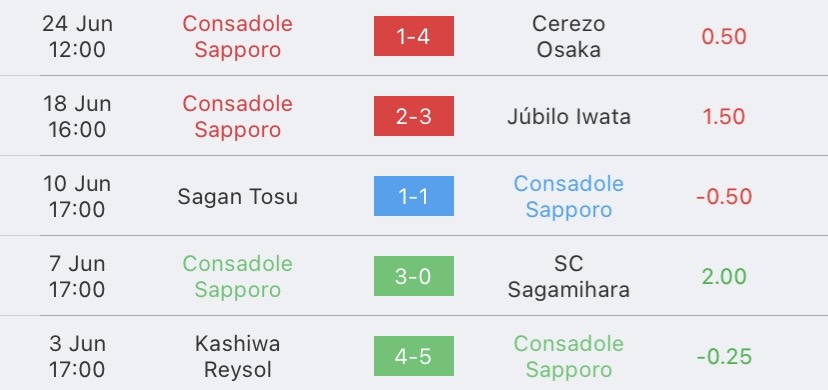Viewport: 828px width, 390px height.
Task: Click Consadole Sapporo in the 7 Jun row
Action: click(238, 277)
